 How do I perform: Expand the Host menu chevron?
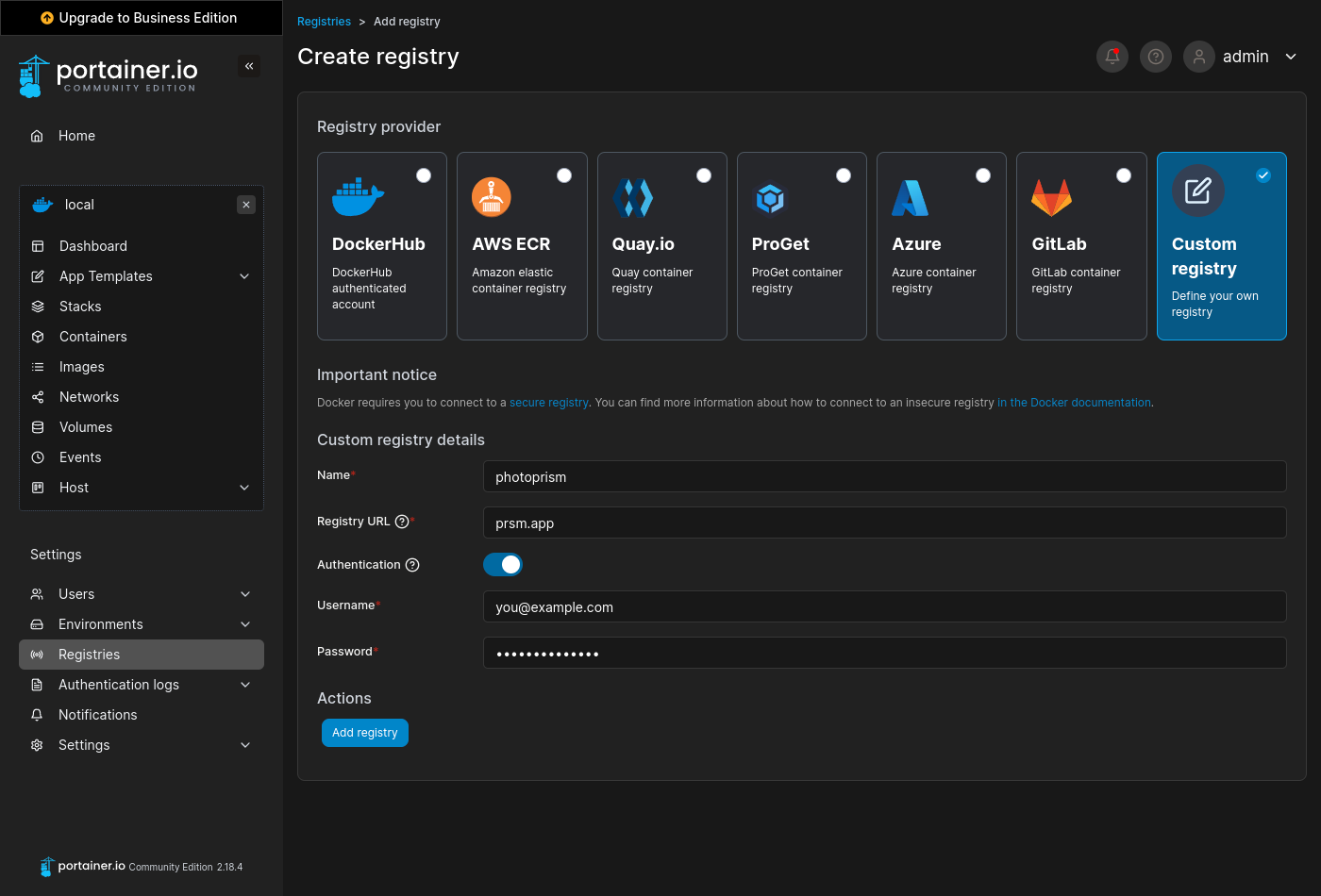click(244, 488)
